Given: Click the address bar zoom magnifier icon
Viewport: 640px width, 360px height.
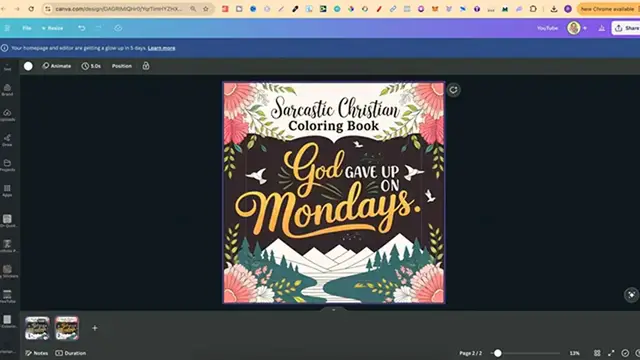Looking at the screenshot, I should [193, 9].
